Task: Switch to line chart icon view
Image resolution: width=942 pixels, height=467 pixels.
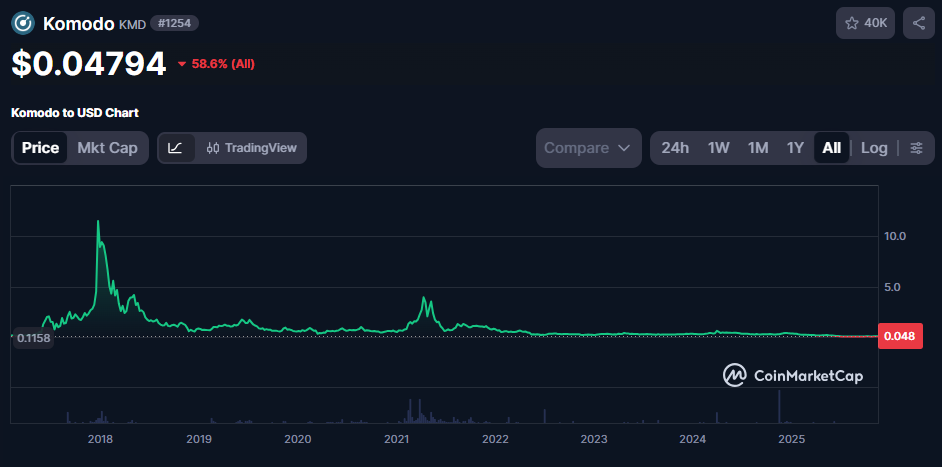Action: click(x=176, y=148)
